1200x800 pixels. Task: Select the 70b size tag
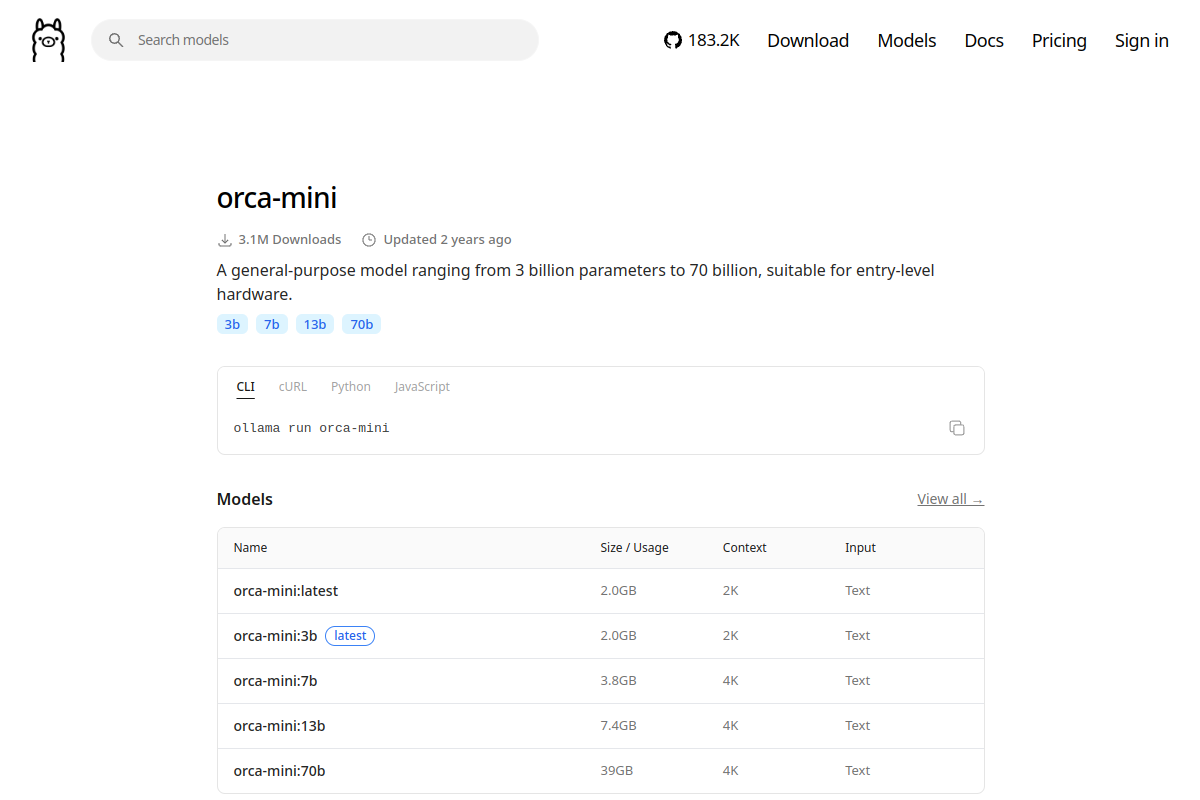tap(362, 324)
